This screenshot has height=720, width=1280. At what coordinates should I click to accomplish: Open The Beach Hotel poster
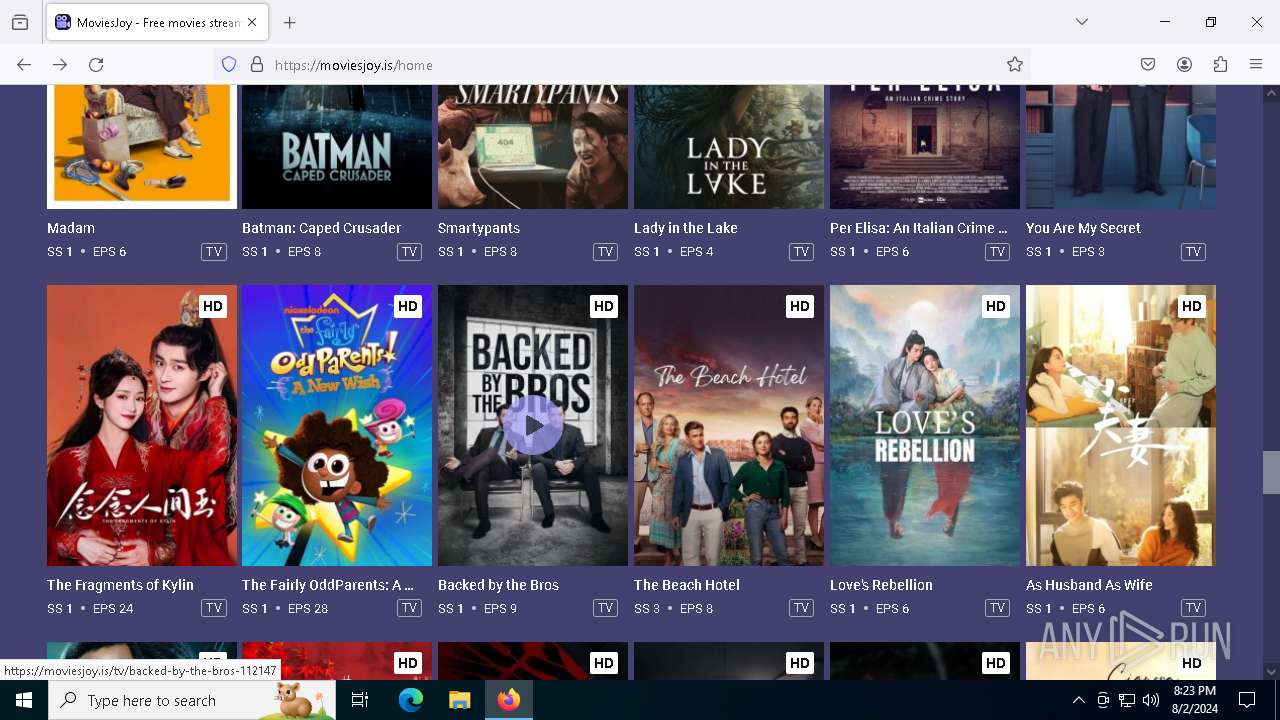(729, 426)
